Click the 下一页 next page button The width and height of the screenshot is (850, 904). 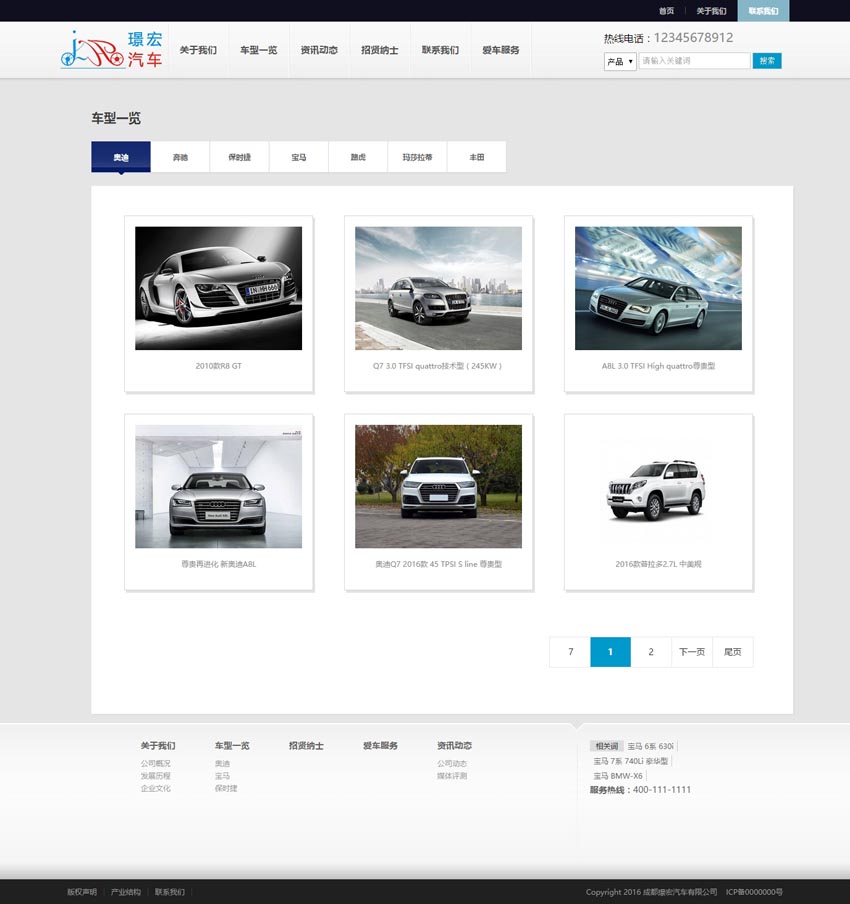click(x=692, y=652)
